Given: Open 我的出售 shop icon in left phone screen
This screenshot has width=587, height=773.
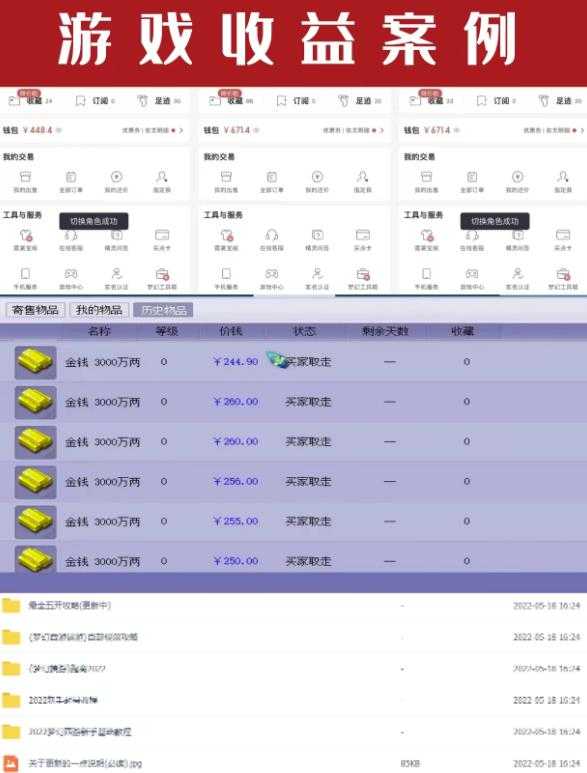Looking at the screenshot, I should click(x=25, y=176).
